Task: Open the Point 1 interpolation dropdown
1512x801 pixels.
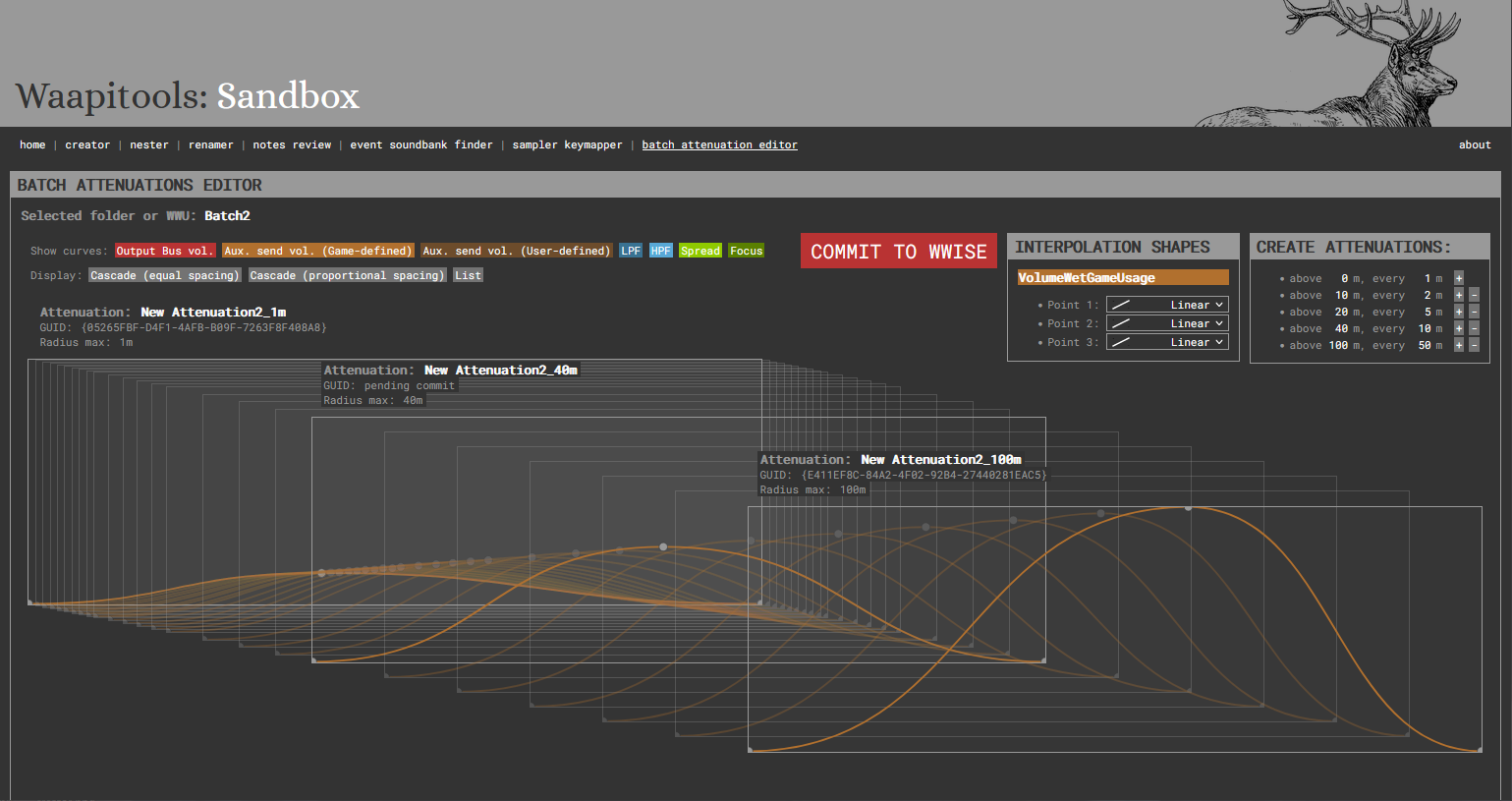Action: 1167,305
